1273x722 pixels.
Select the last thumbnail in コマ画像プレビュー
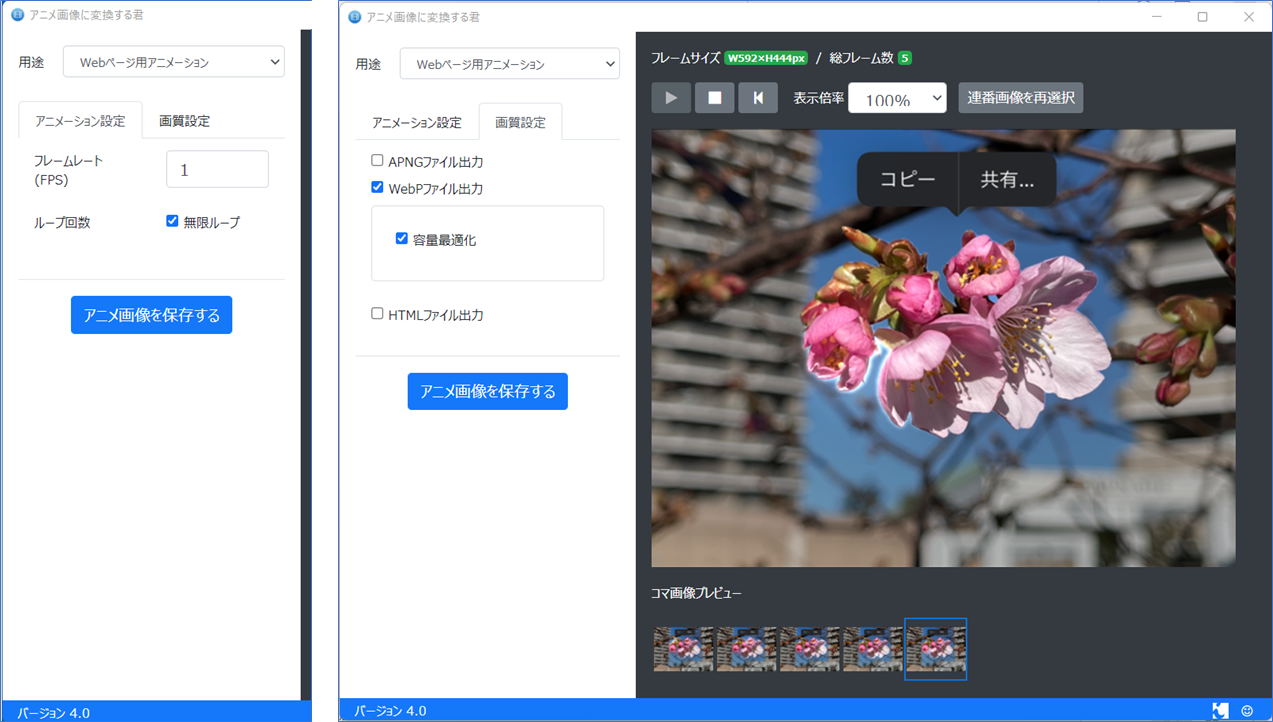tap(935, 649)
